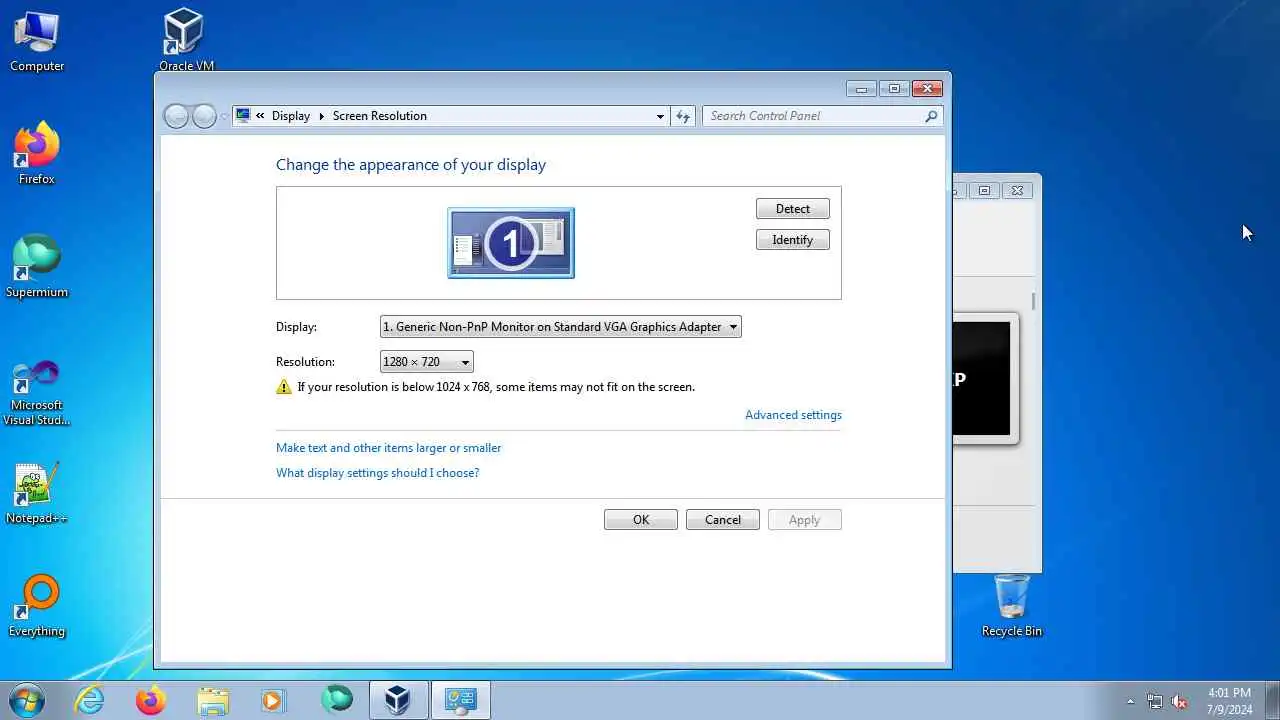
Task: Open Make text and other items larger link
Action: pos(388,448)
